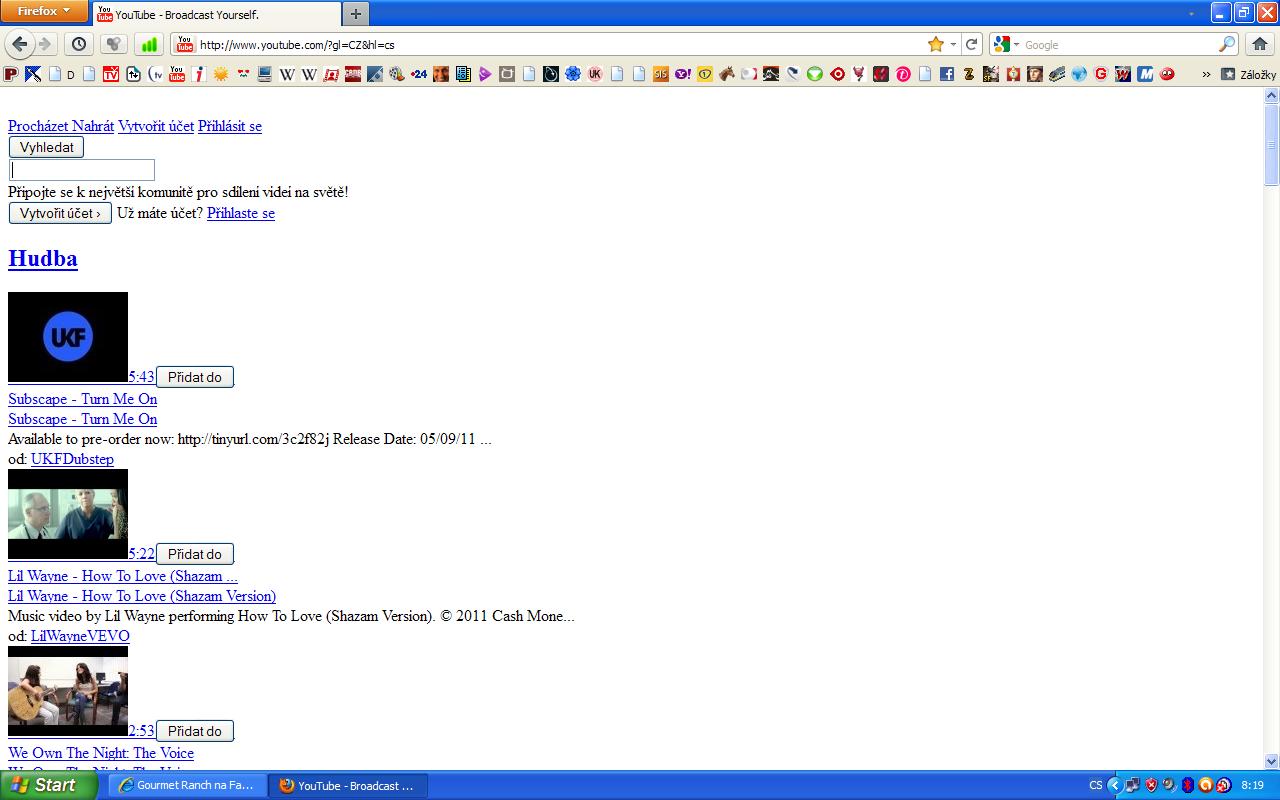Switch to Gourmet Ranch taskbar window
The height and width of the screenshot is (800, 1280).
point(187,785)
